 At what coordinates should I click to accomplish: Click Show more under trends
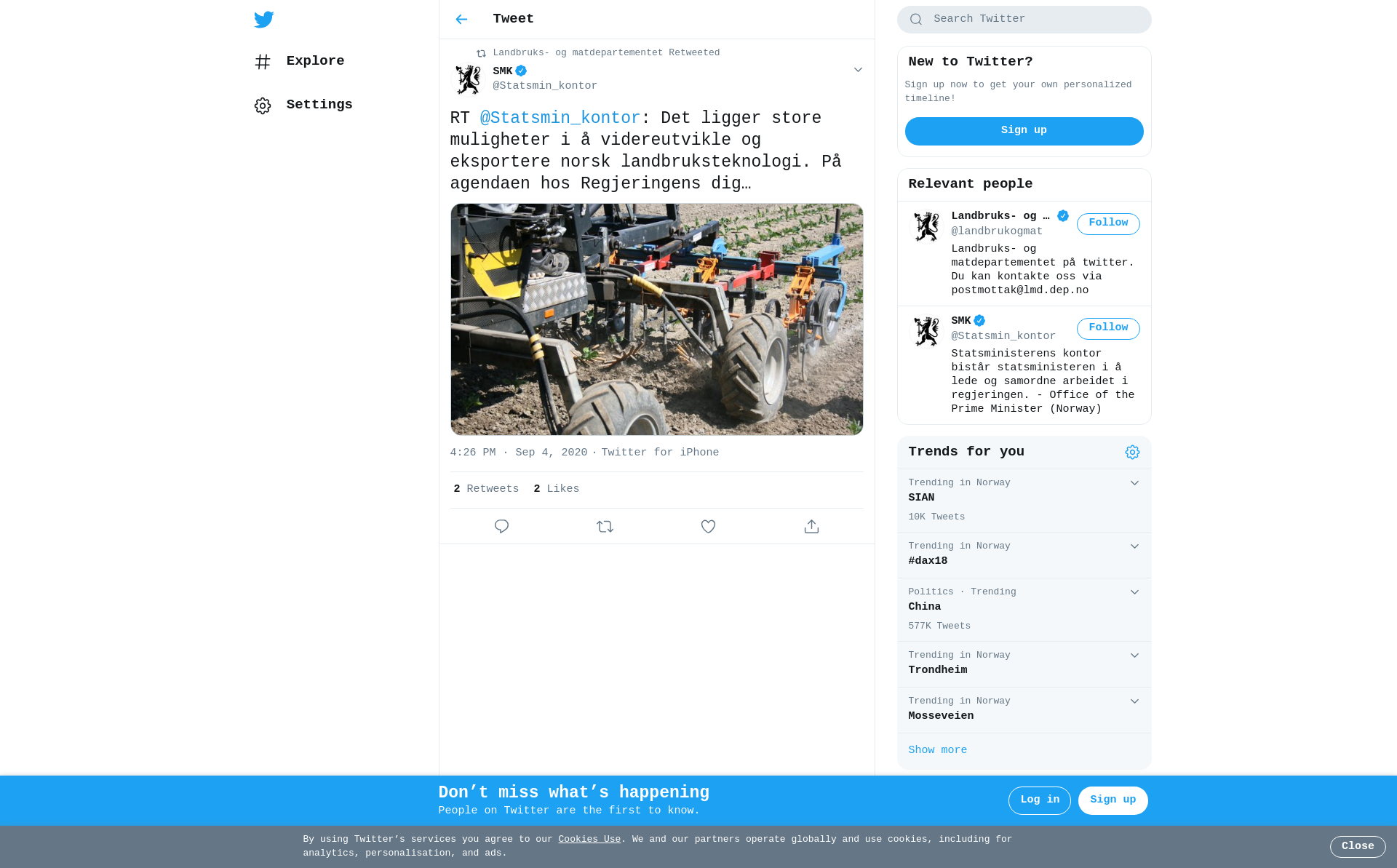pyautogui.click(x=937, y=750)
